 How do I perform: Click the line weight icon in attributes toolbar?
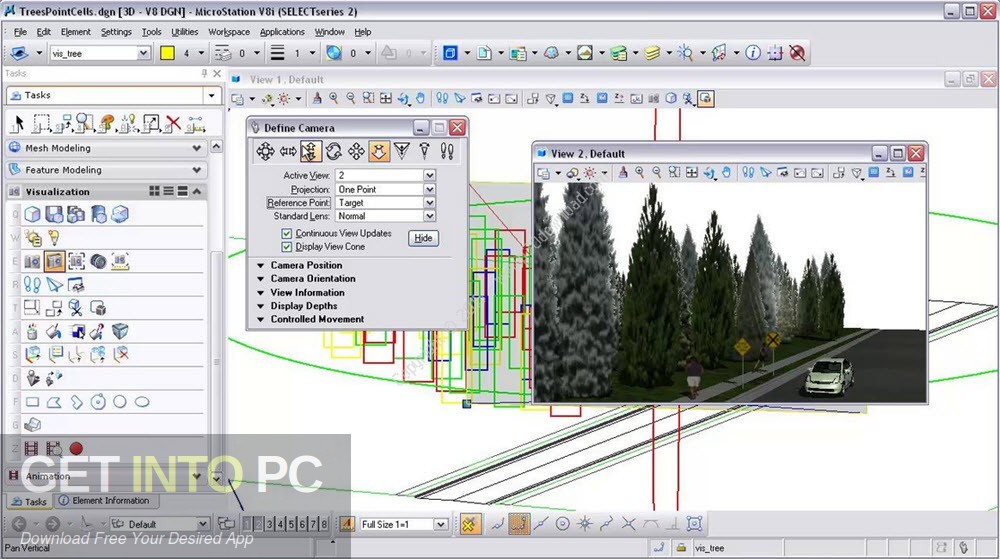pos(277,53)
